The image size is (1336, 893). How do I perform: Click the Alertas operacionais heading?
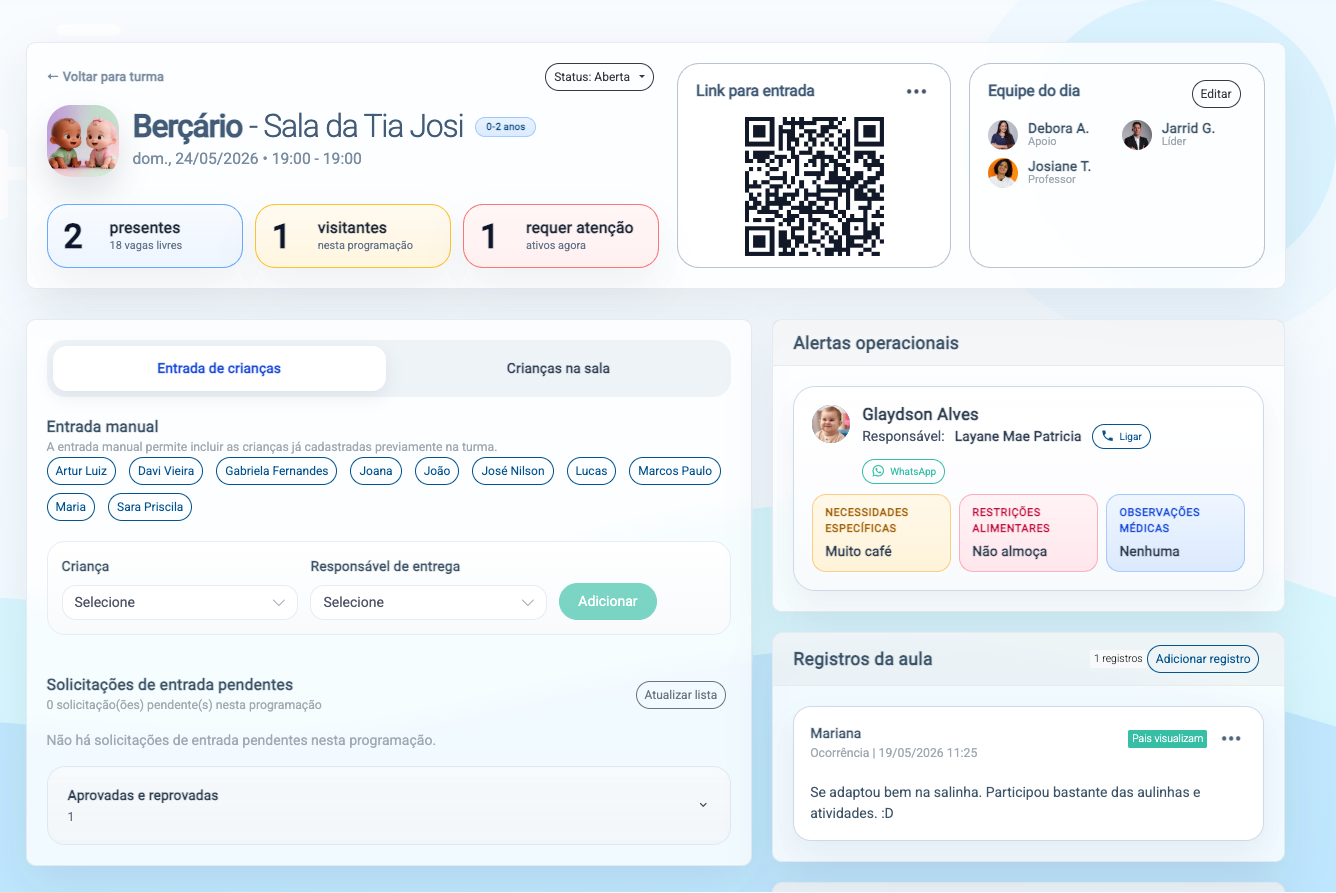[876, 343]
